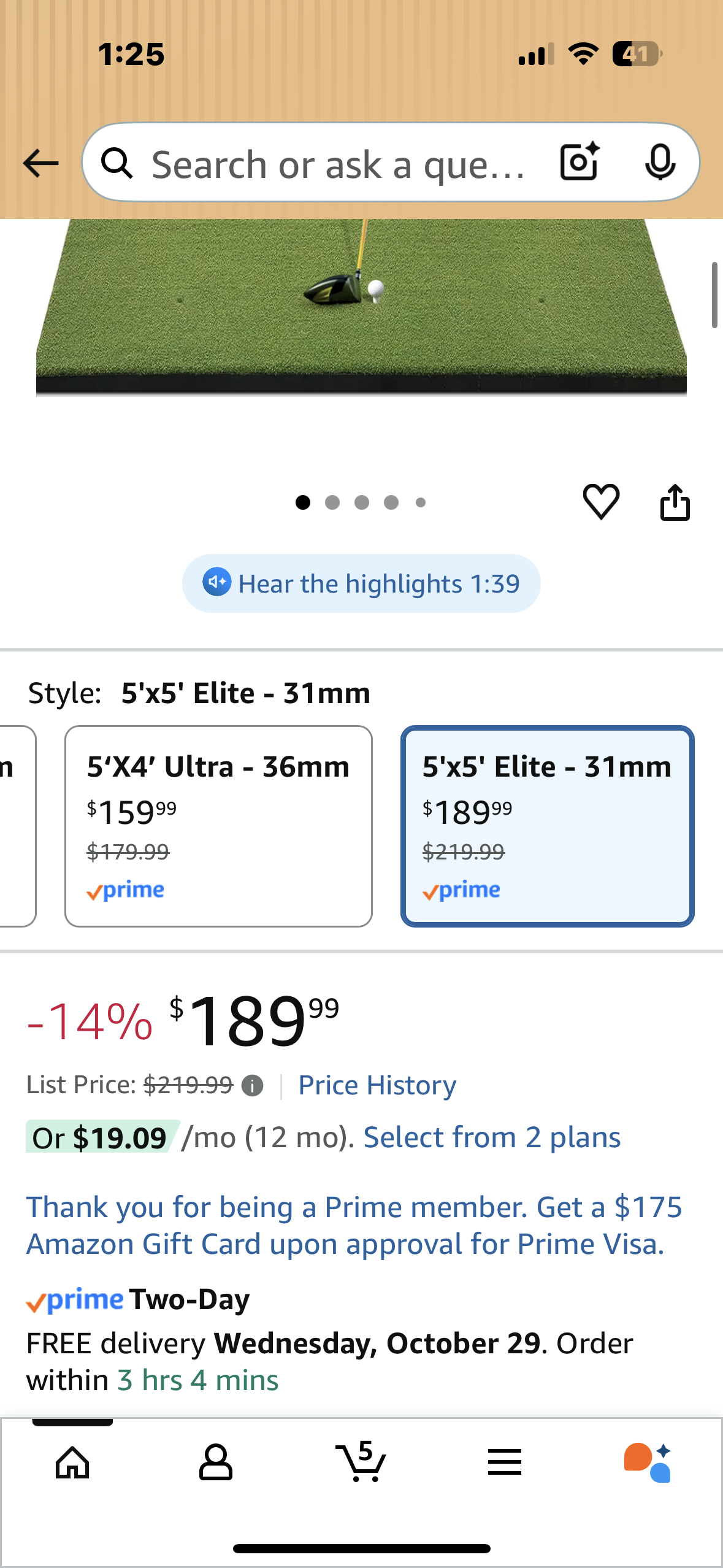
Task: Open the Prime Visa gift card offer
Action: tap(354, 1226)
